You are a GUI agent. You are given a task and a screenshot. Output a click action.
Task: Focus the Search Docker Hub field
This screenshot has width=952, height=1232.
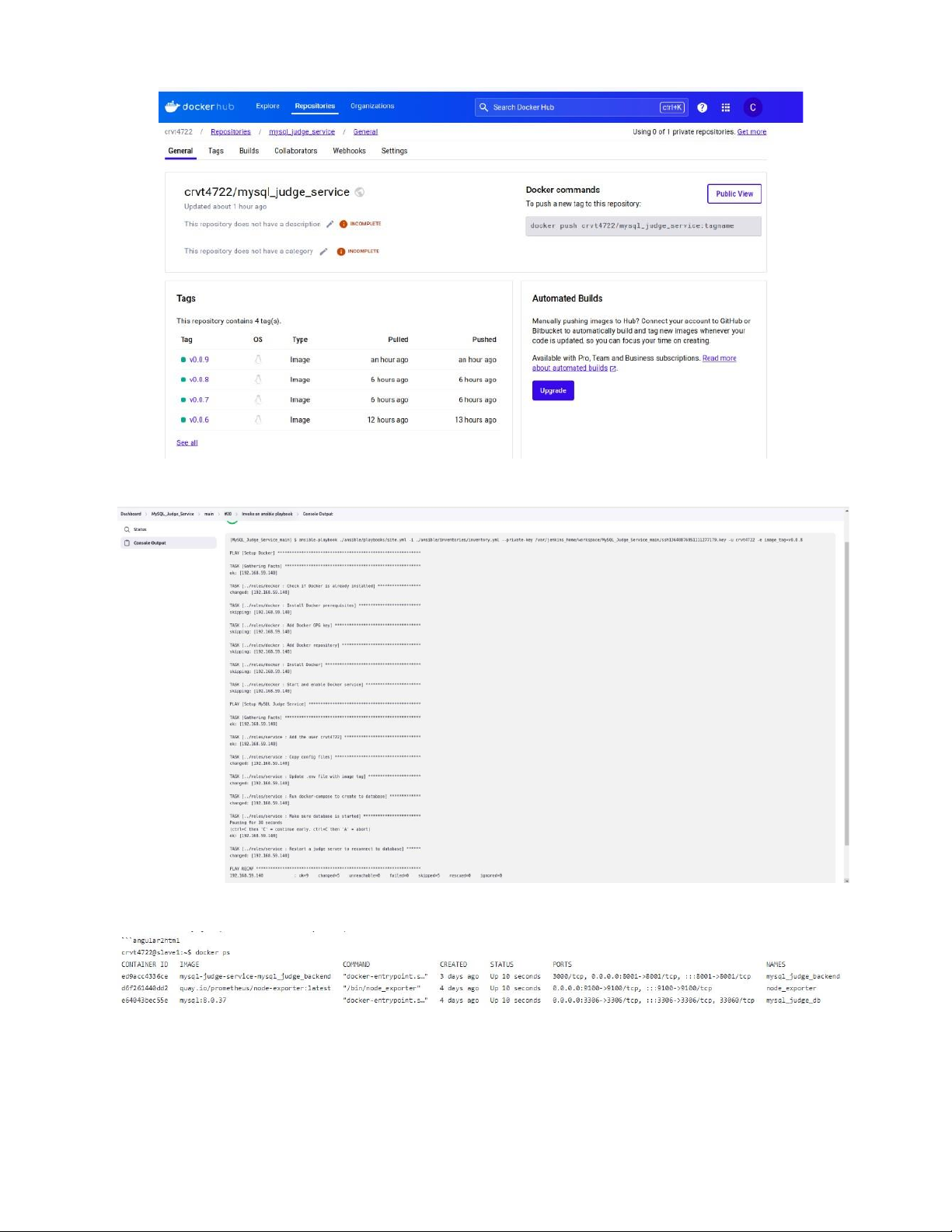[x=581, y=107]
